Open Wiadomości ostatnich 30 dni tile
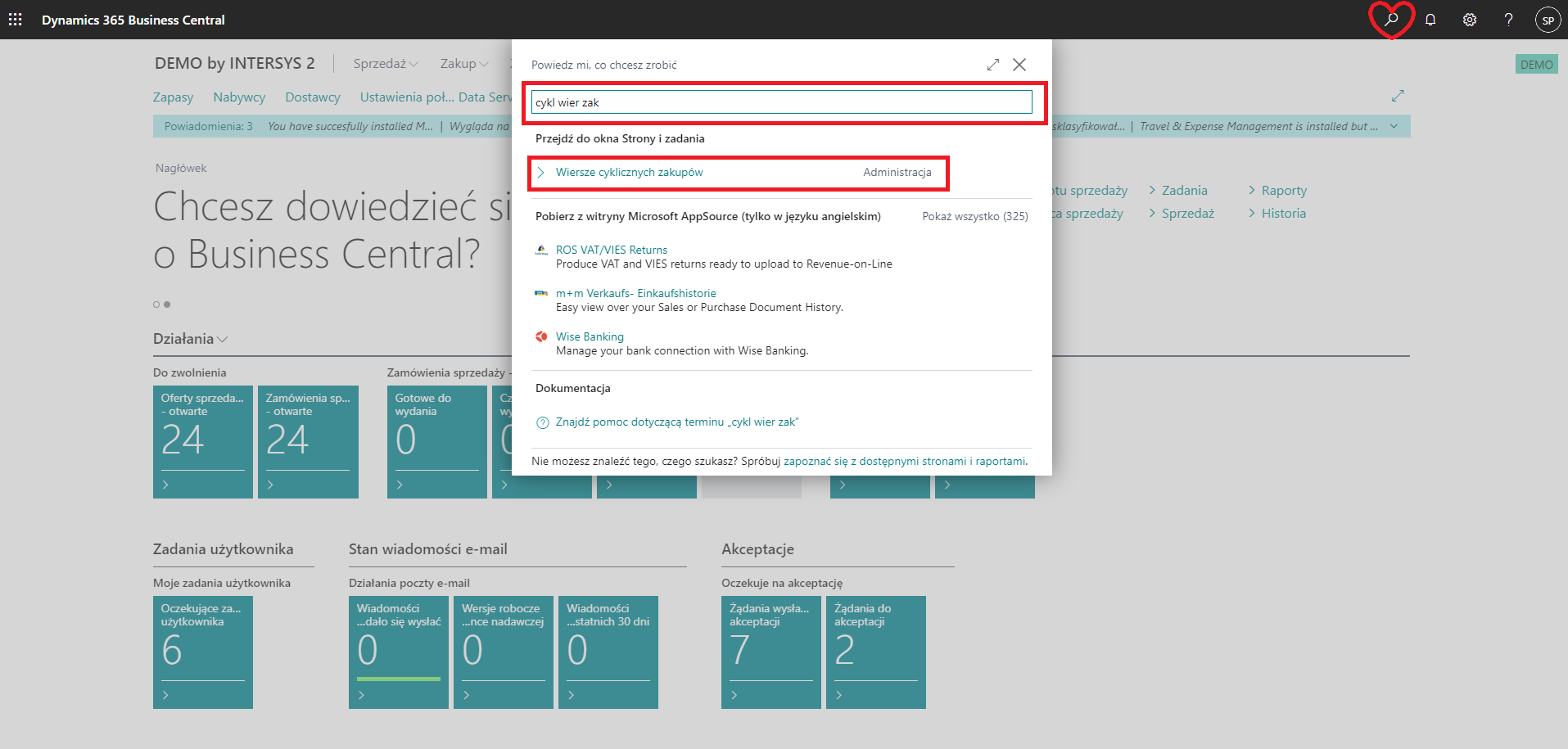This screenshot has width=1568, height=749. coord(608,652)
